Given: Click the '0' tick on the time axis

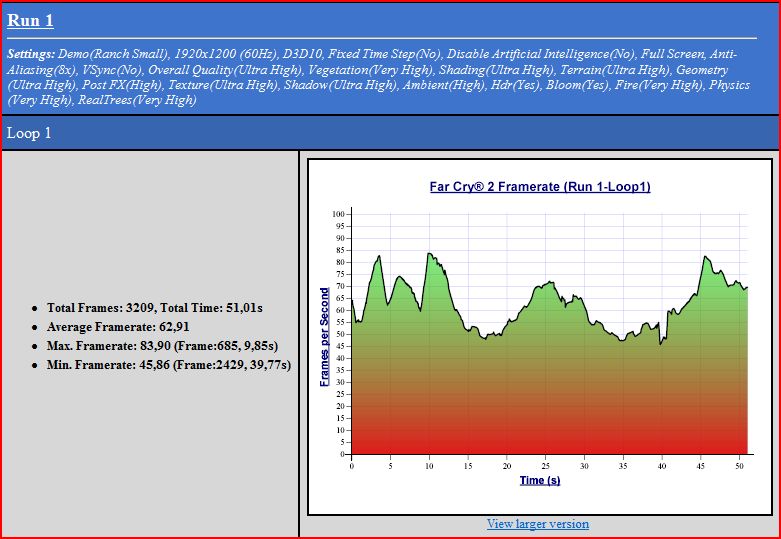Looking at the screenshot, I should (x=352, y=466).
